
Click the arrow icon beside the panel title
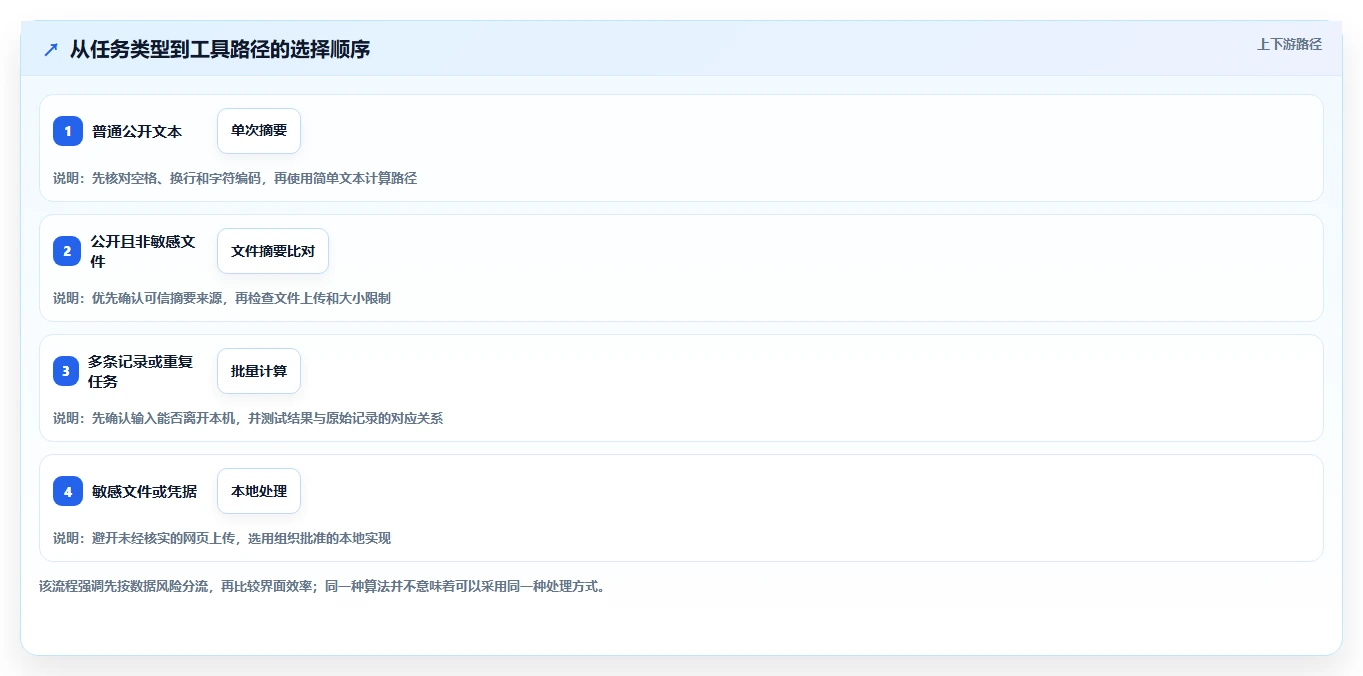51,49
